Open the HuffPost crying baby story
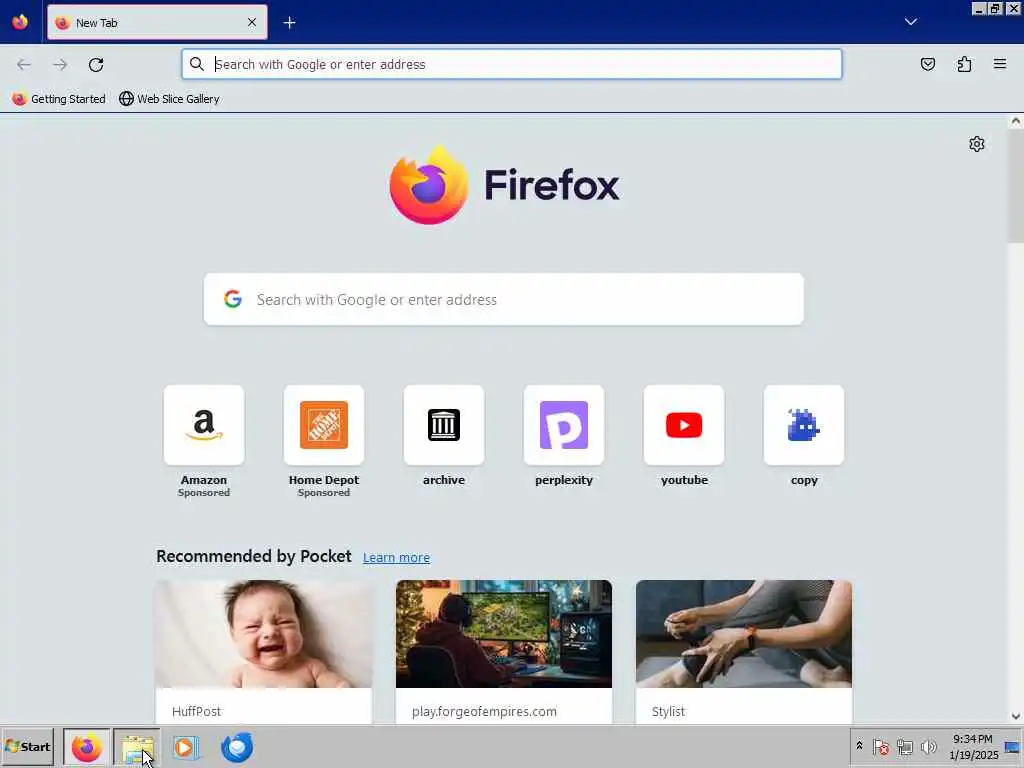Viewport: 1024px width, 768px height. (264, 651)
